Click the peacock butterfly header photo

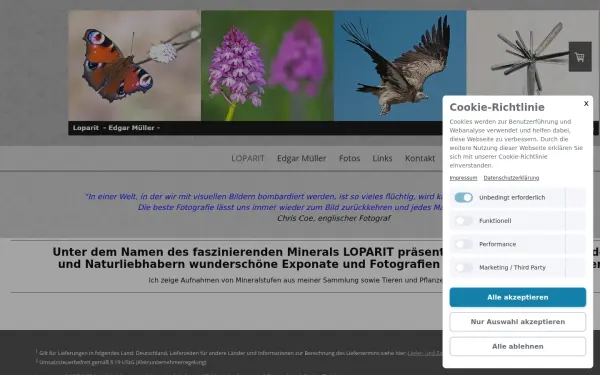point(134,65)
